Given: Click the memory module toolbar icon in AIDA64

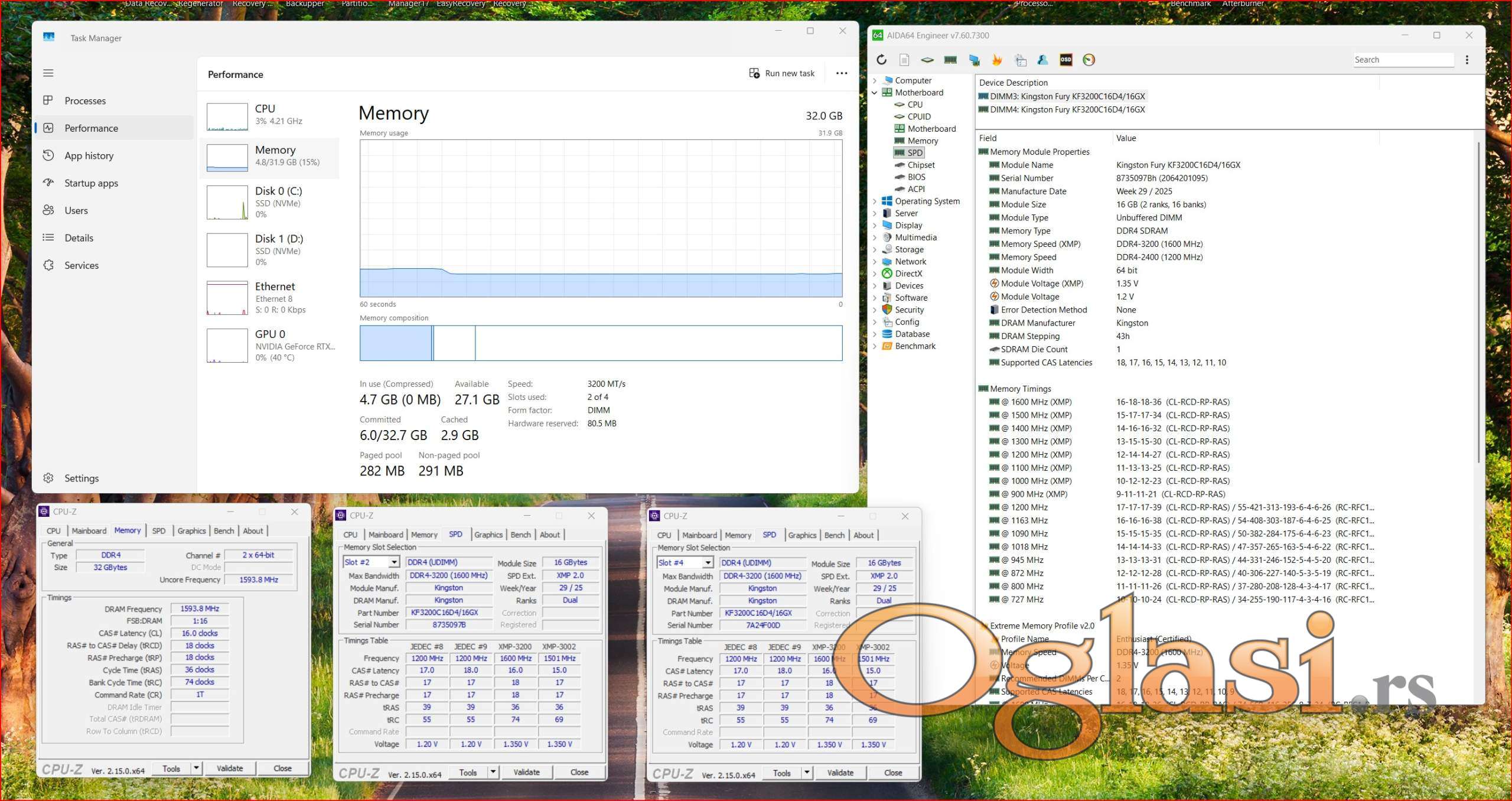Looking at the screenshot, I should pyautogui.click(x=950, y=60).
